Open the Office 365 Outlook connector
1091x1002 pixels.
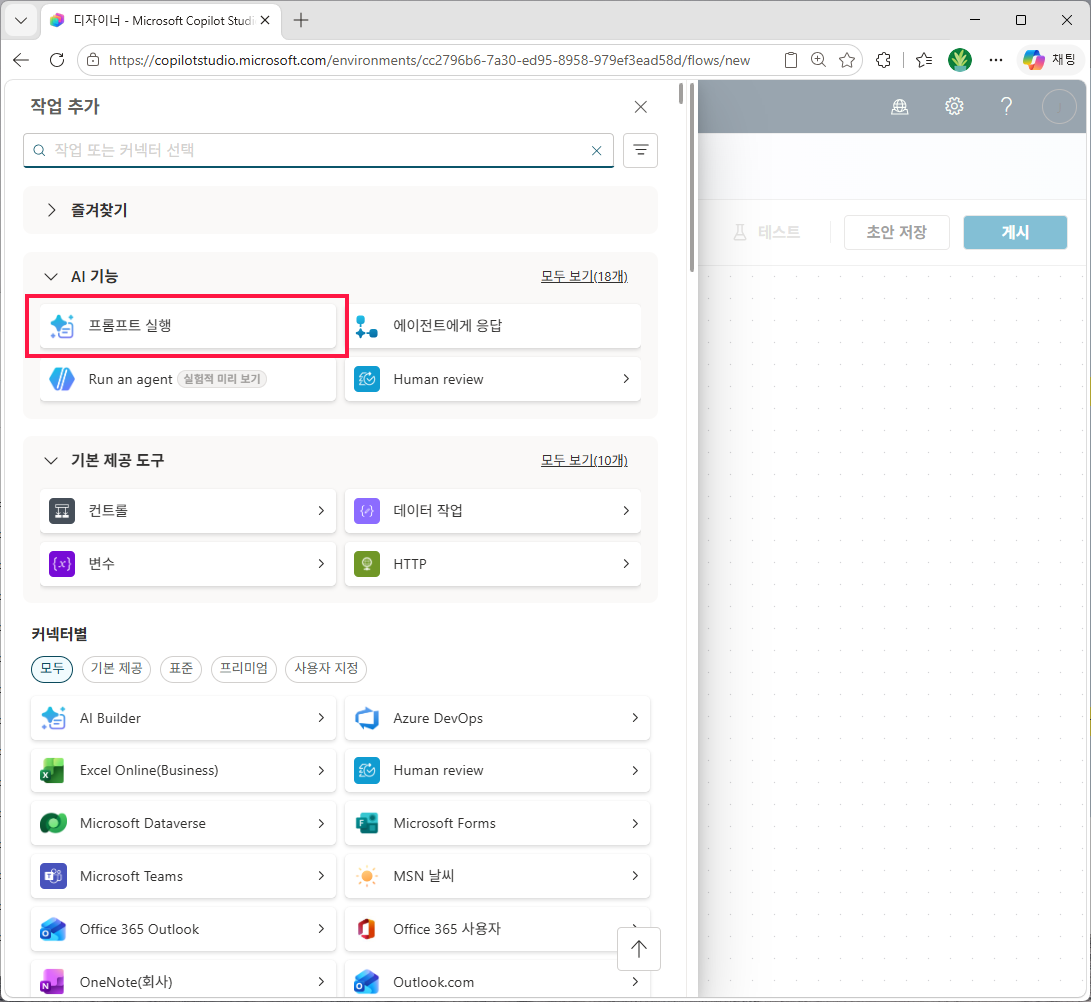click(184, 929)
